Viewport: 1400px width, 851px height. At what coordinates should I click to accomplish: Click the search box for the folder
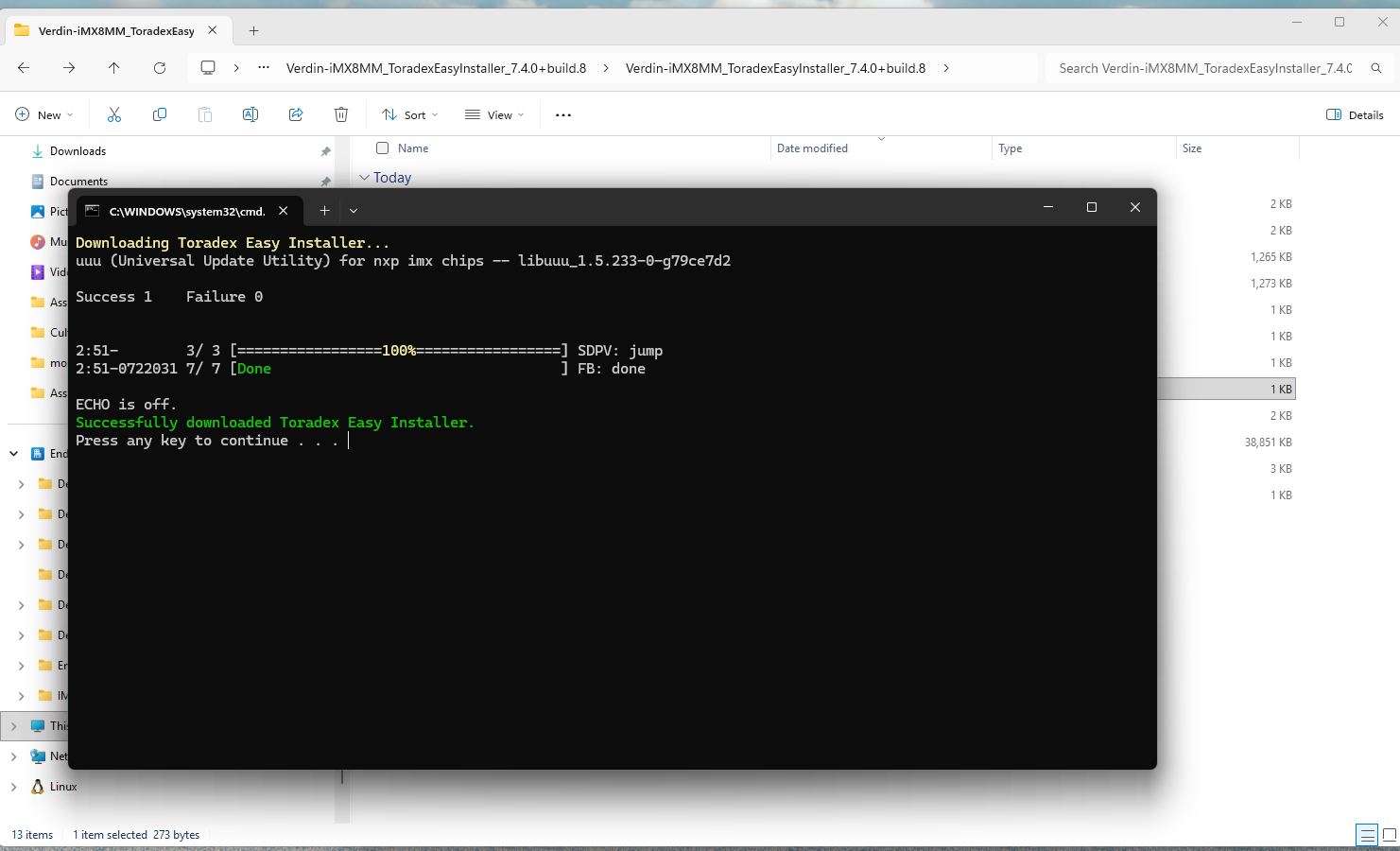(x=1204, y=68)
